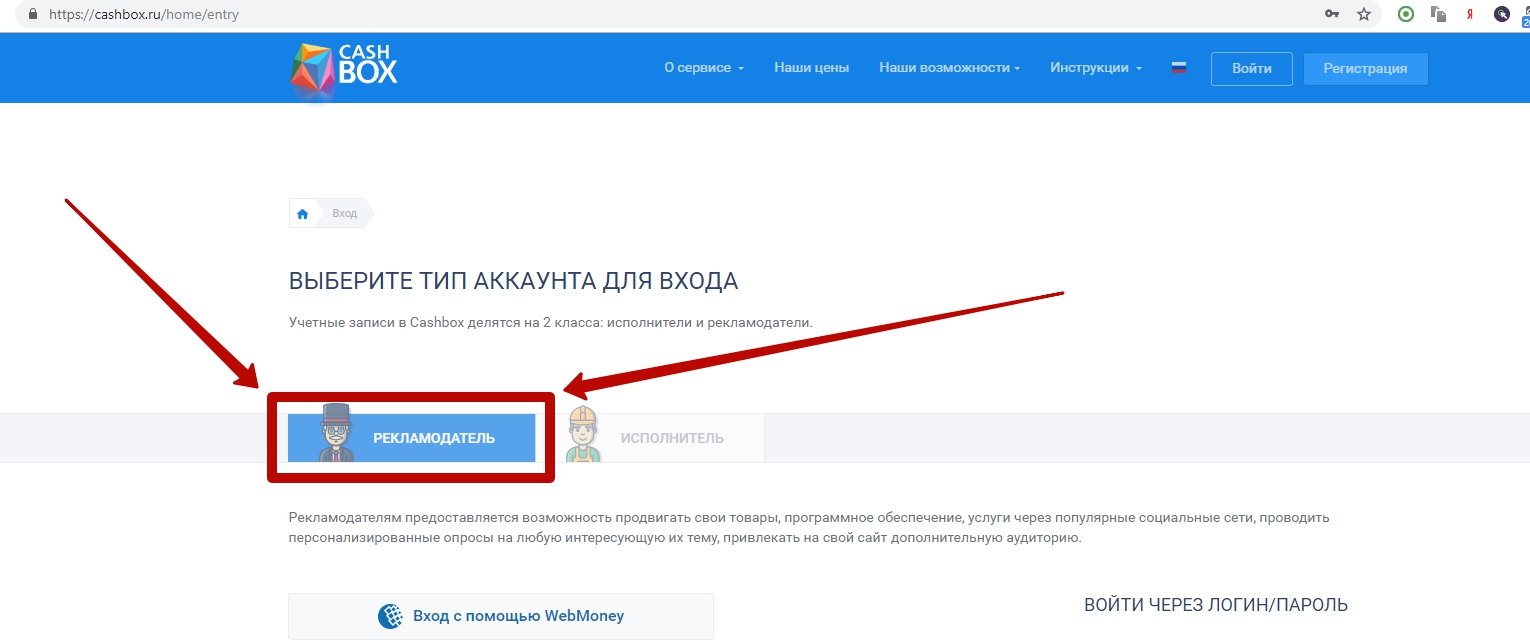Click the 'Регистрация' button
This screenshot has height=644, width=1530.
coord(1365,69)
